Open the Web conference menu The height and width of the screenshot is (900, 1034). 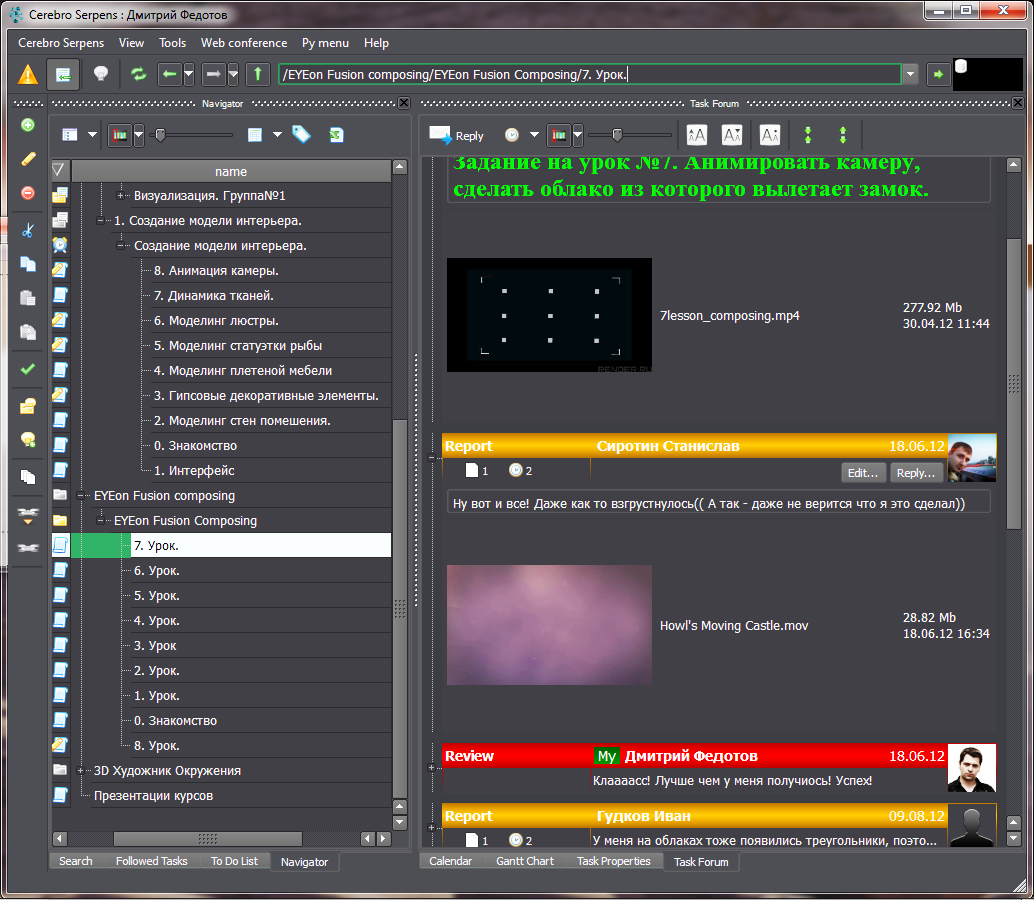(244, 43)
